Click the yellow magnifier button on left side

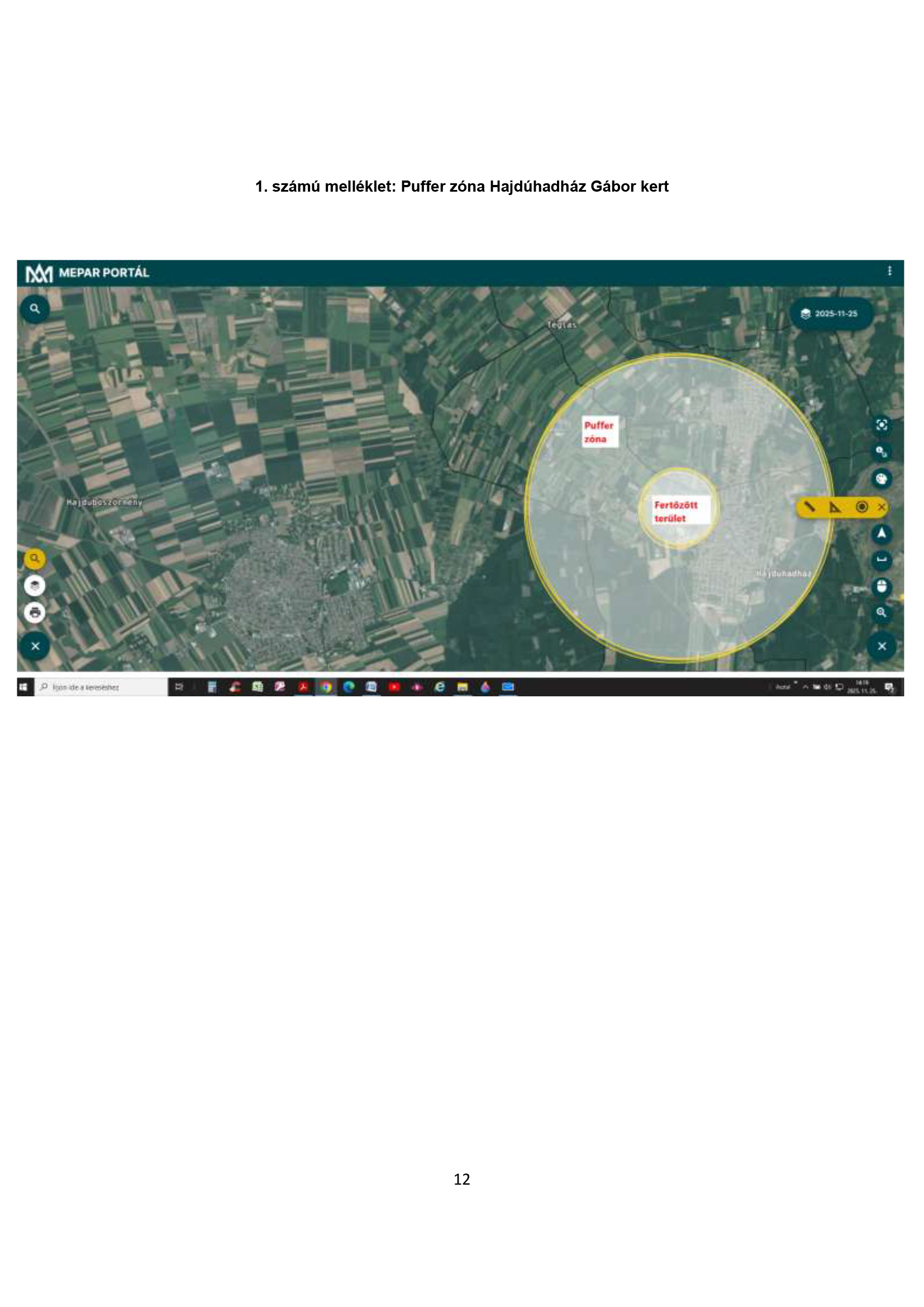(x=35, y=558)
